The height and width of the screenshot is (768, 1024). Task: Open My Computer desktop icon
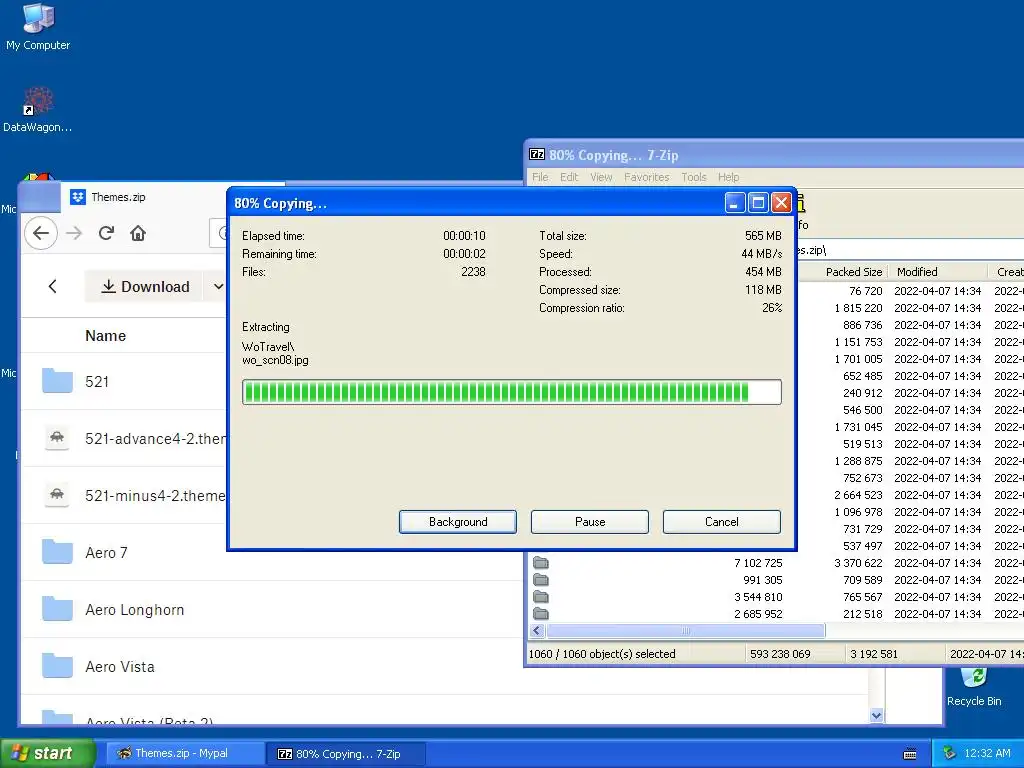click(x=38, y=27)
